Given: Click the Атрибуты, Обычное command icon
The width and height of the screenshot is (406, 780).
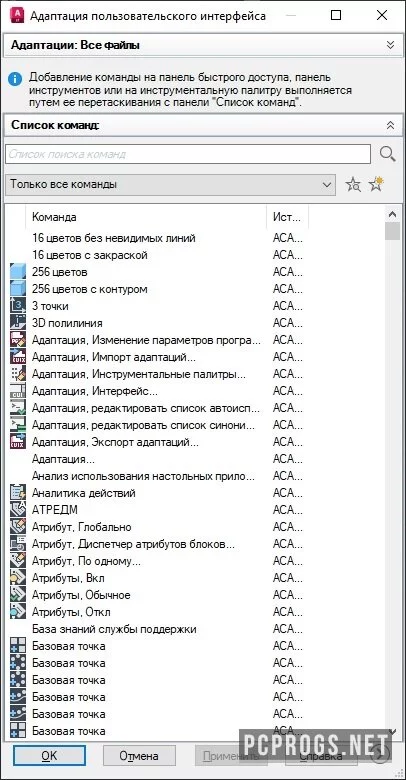Looking at the screenshot, I should [18, 595].
